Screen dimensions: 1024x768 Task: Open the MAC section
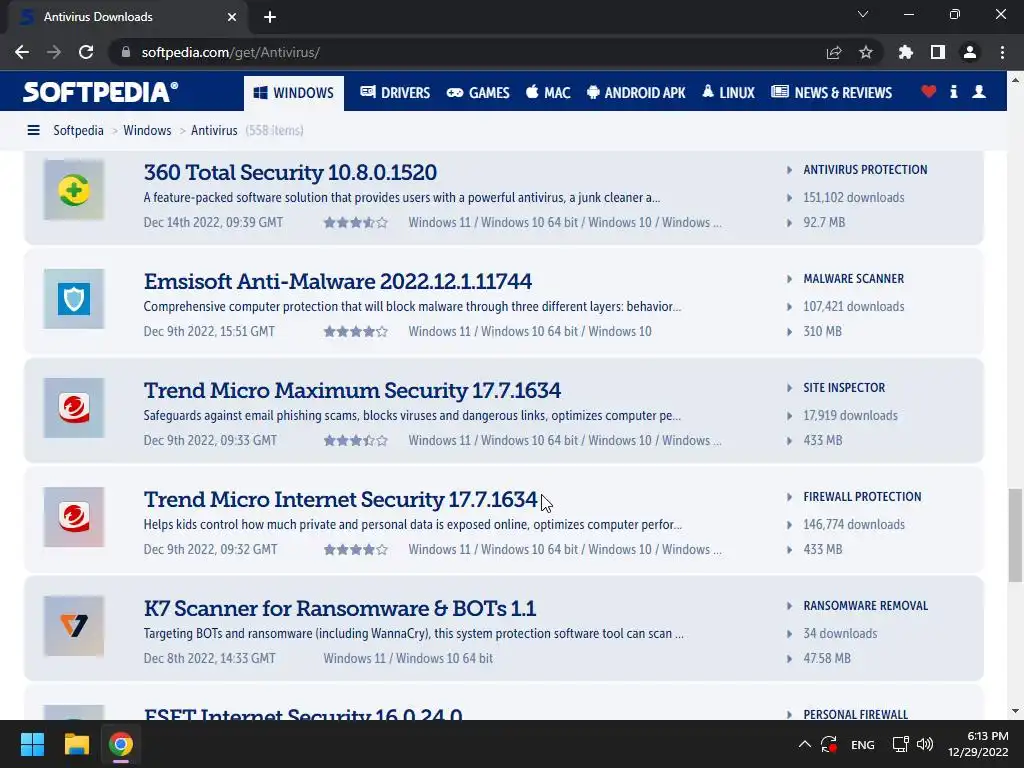click(x=549, y=93)
